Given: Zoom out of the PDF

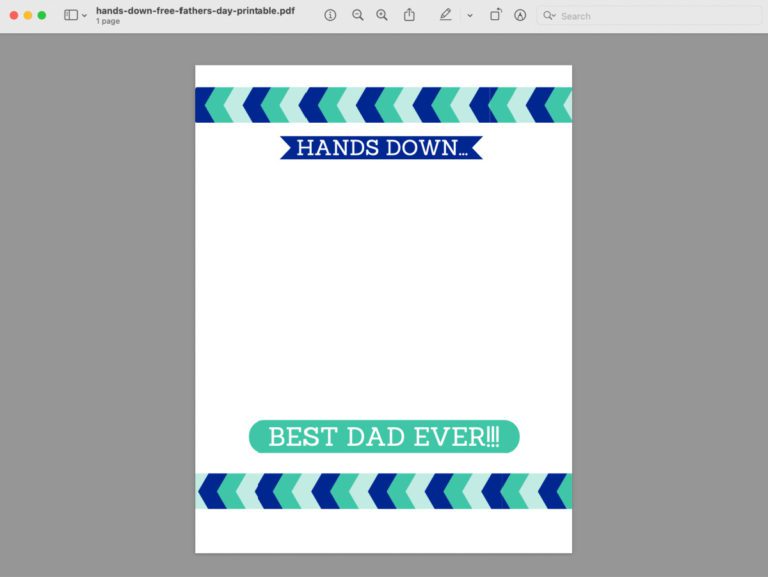Looking at the screenshot, I should [358, 15].
